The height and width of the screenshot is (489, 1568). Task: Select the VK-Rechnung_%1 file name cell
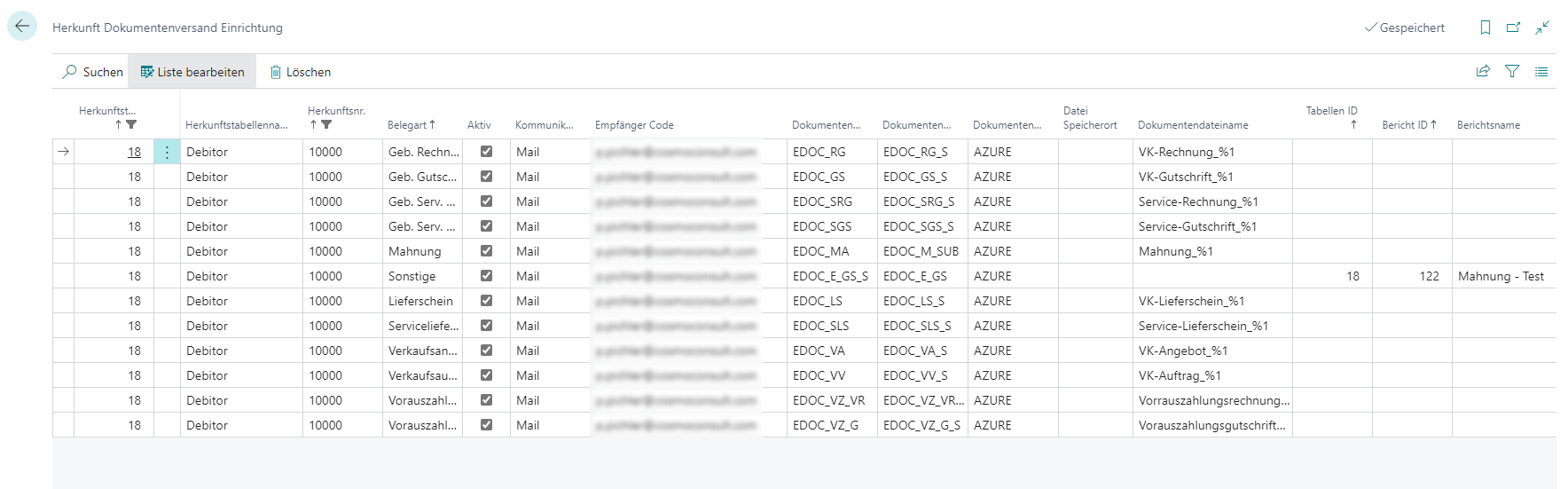1186,152
